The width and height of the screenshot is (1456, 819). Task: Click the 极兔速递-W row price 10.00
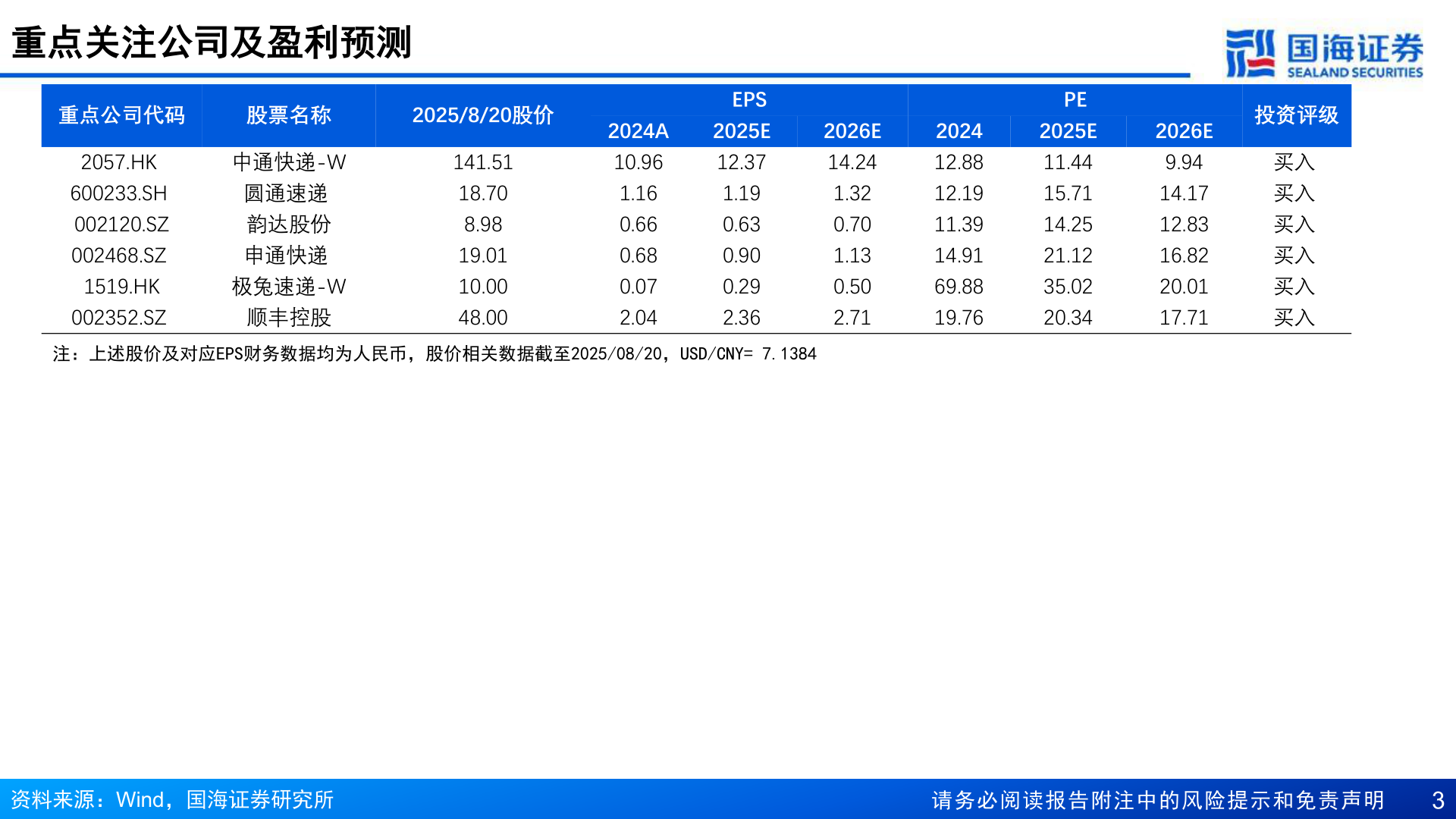[483, 287]
